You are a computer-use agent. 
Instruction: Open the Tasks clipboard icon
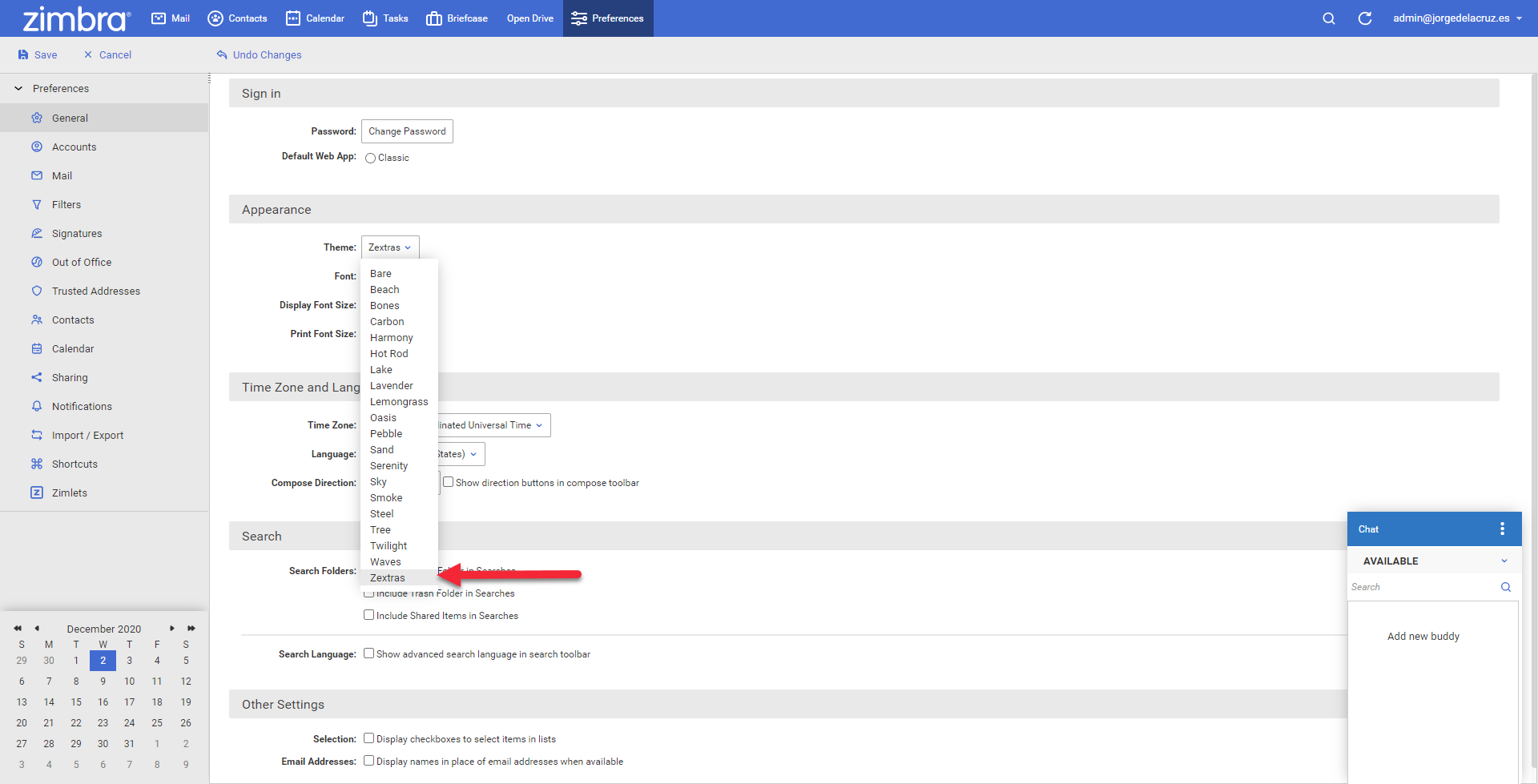370,18
